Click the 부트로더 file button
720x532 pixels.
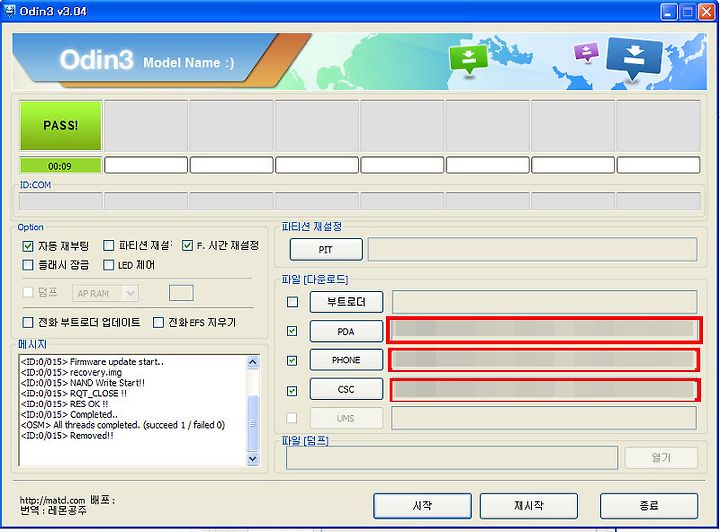pos(346,302)
